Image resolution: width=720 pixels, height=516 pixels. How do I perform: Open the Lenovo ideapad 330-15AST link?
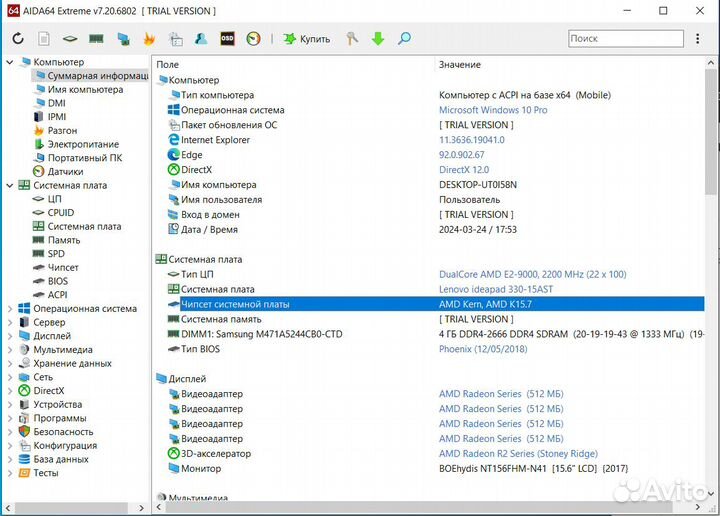[x=496, y=290]
